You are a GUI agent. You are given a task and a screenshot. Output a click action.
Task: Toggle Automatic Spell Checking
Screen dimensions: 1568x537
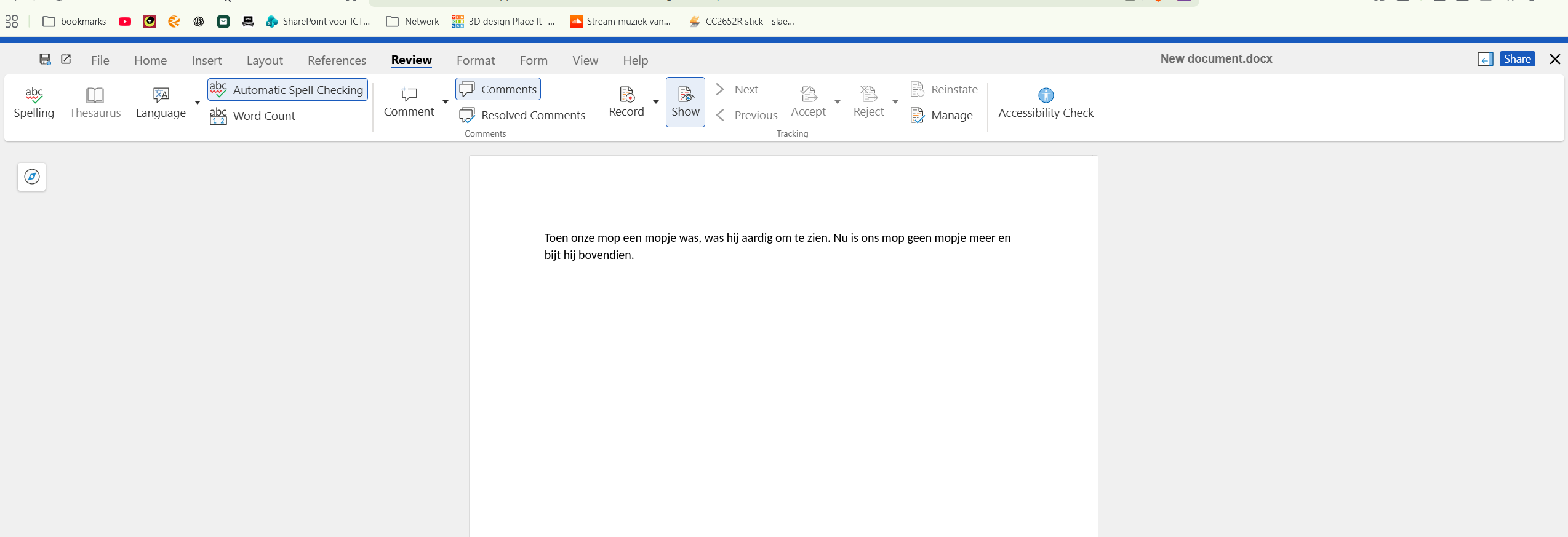tap(287, 90)
